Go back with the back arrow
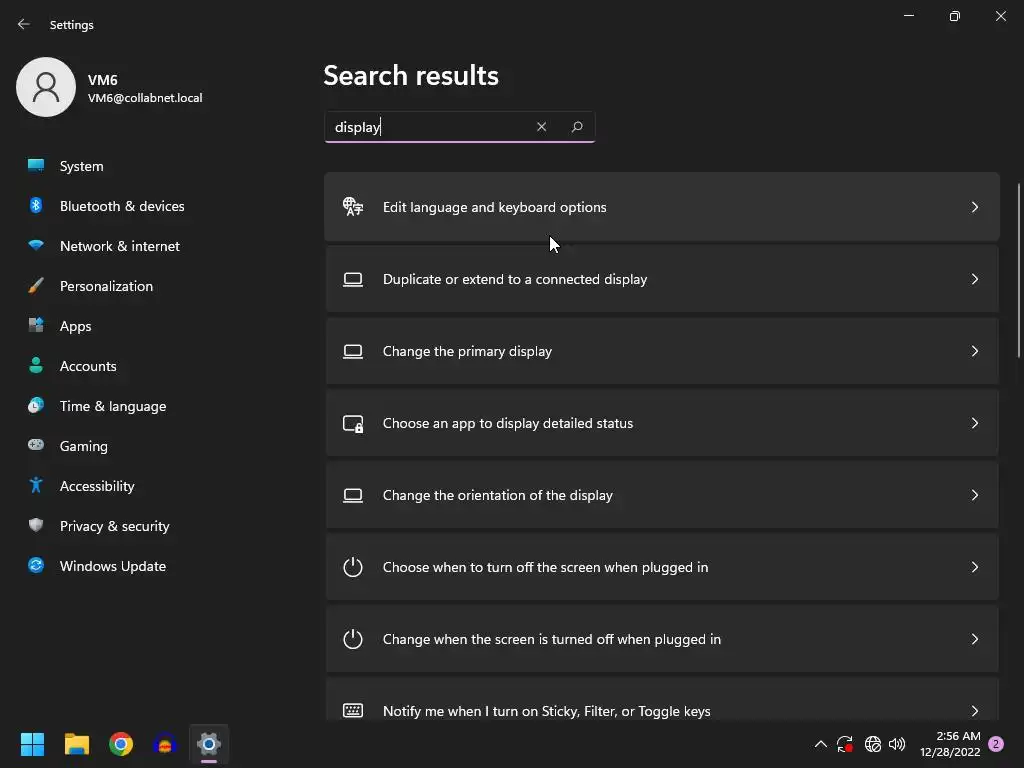The height and width of the screenshot is (768, 1024). [x=24, y=24]
